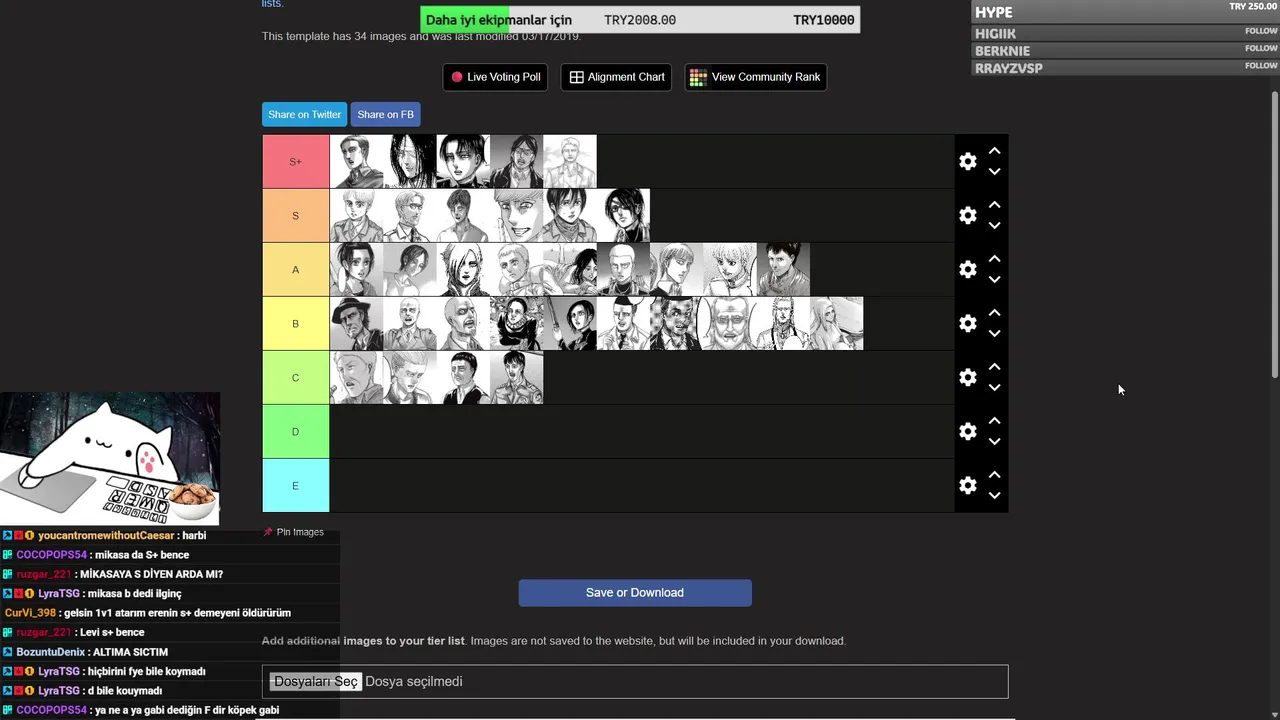Move S+ row up with arrow
1280x720 pixels.
(994, 151)
